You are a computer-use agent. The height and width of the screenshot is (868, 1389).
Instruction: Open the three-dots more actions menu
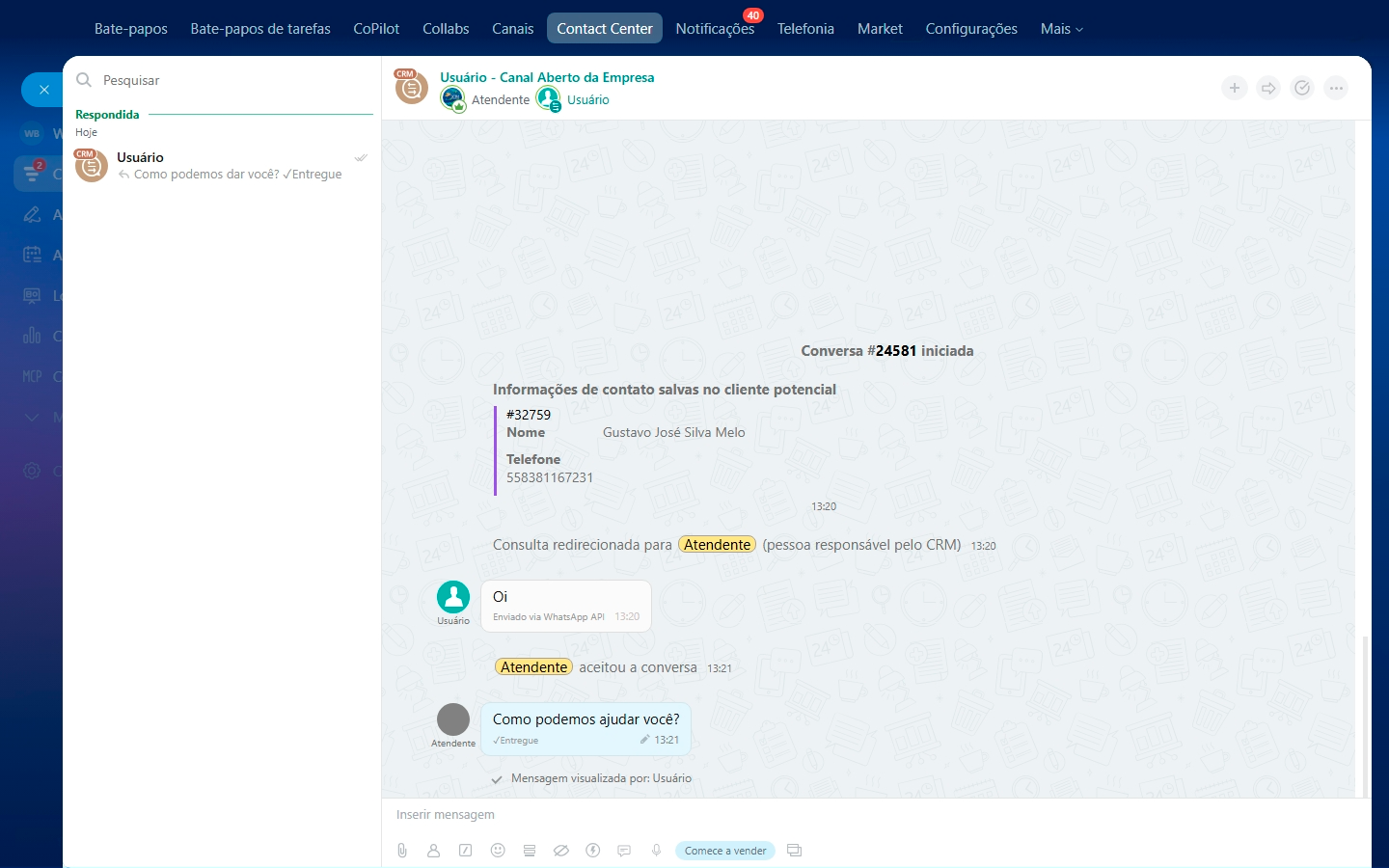pos(1336,88)
